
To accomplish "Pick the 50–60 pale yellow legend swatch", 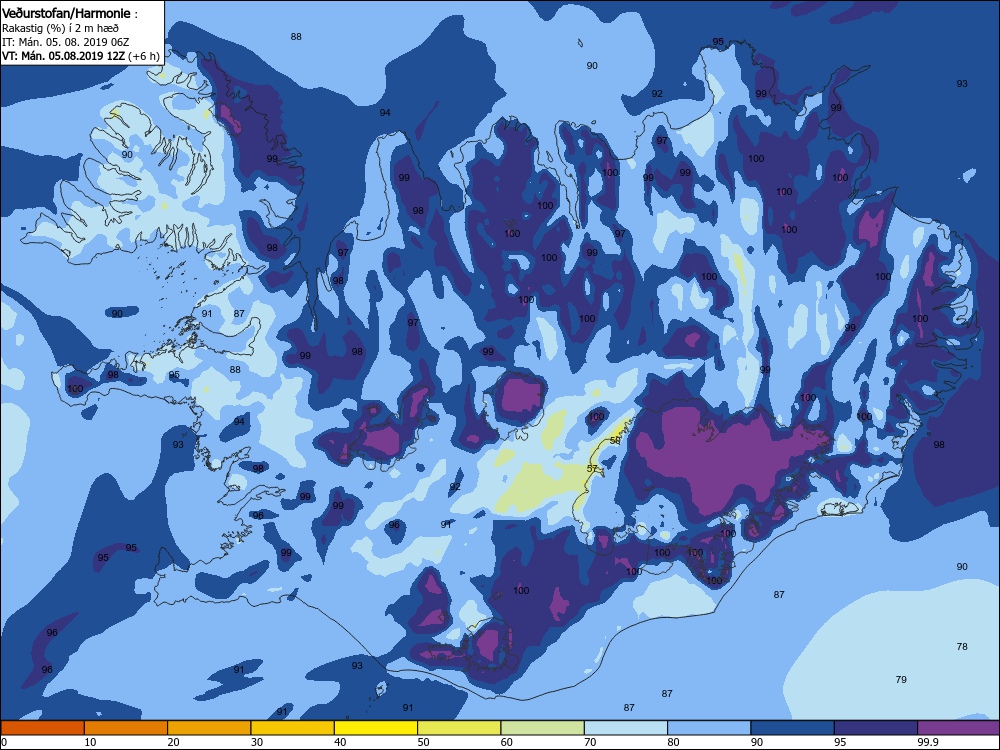I will [459, 728].
